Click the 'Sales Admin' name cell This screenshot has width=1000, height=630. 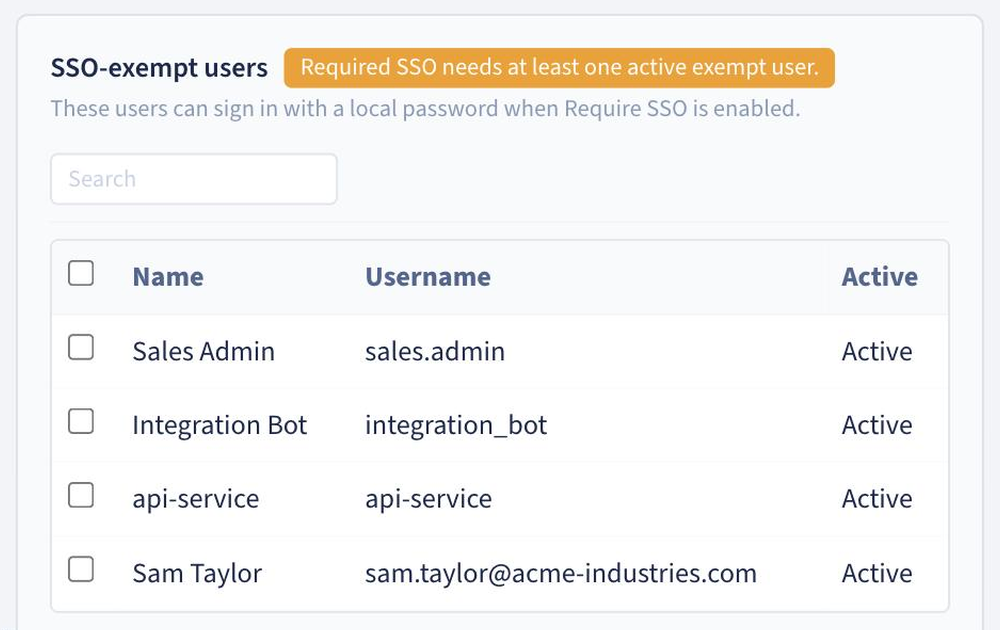203,351
